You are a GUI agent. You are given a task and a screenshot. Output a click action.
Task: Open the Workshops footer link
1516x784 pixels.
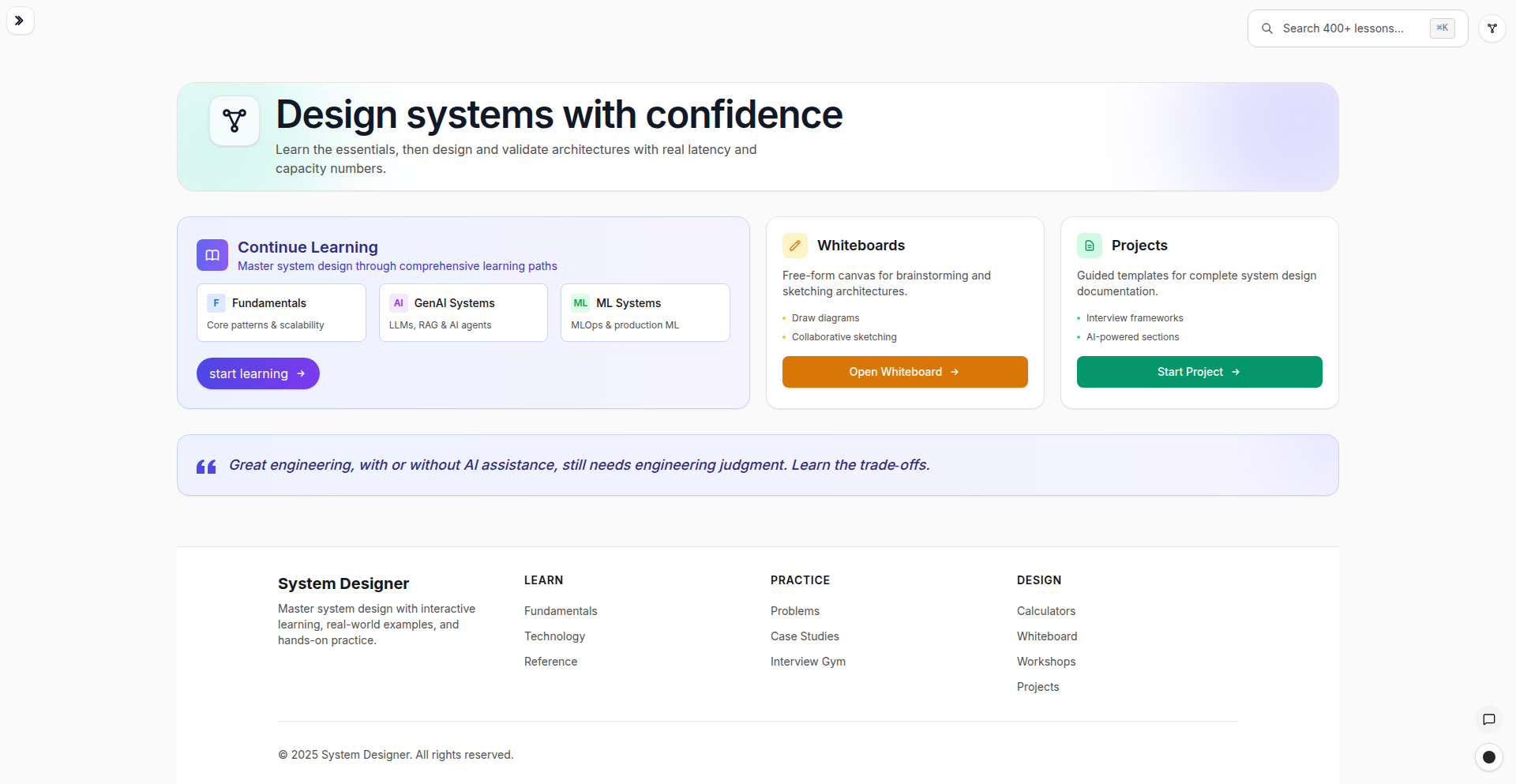click(1045, 662)
